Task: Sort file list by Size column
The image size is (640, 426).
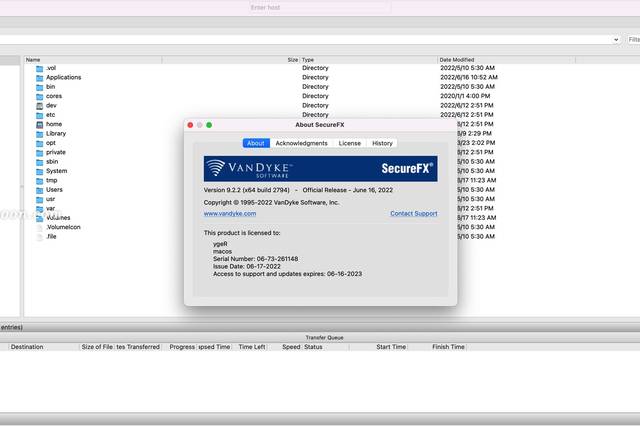Action: click(x=231, y=60)
